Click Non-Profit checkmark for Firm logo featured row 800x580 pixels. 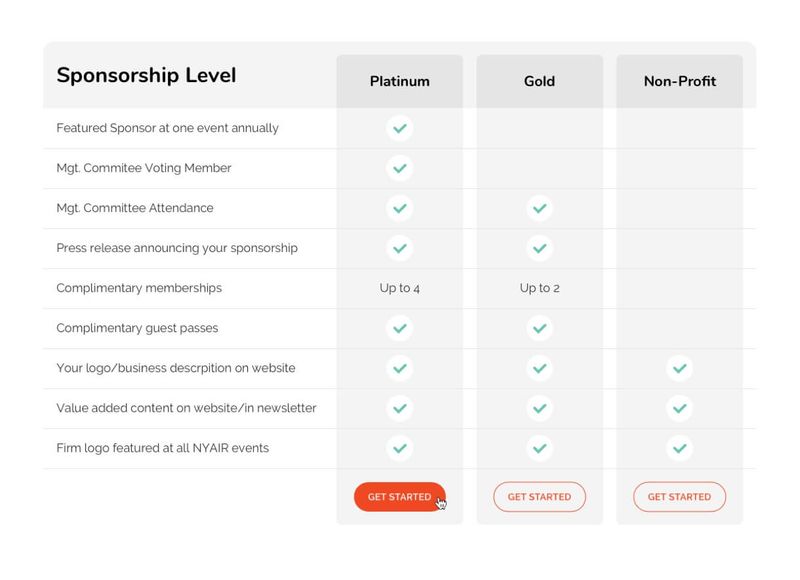pos(680,448)
